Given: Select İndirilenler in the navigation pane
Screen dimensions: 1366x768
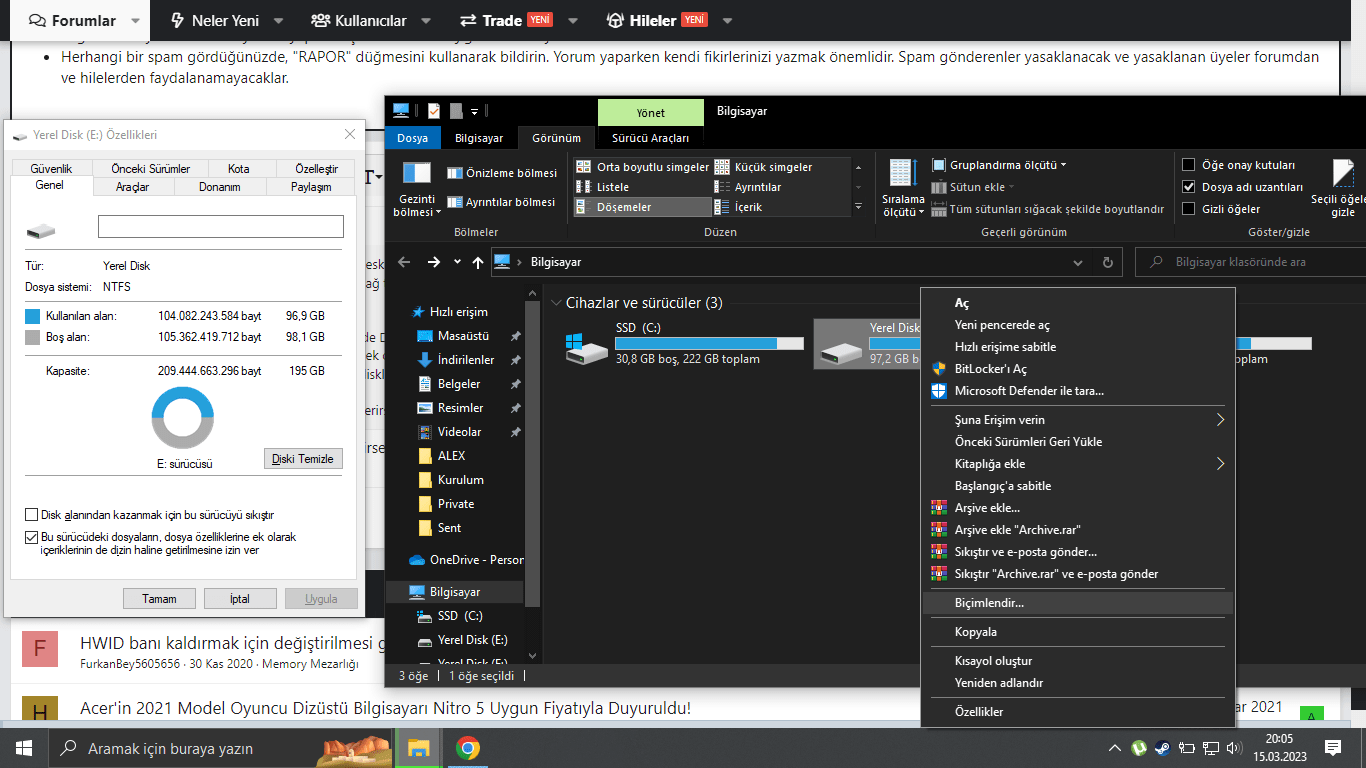Looking at the screenshot, I should (x=466, y=360).
